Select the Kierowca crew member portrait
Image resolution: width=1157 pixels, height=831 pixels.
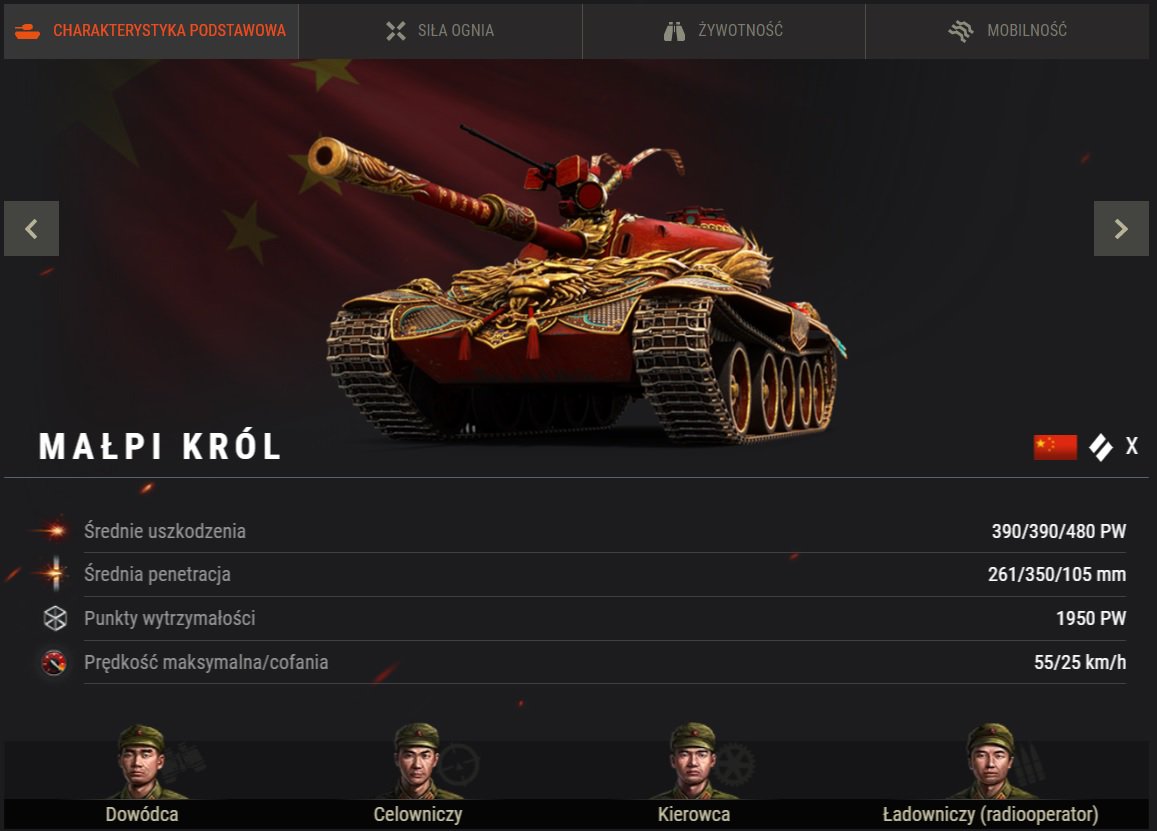(x=694, y=762)
